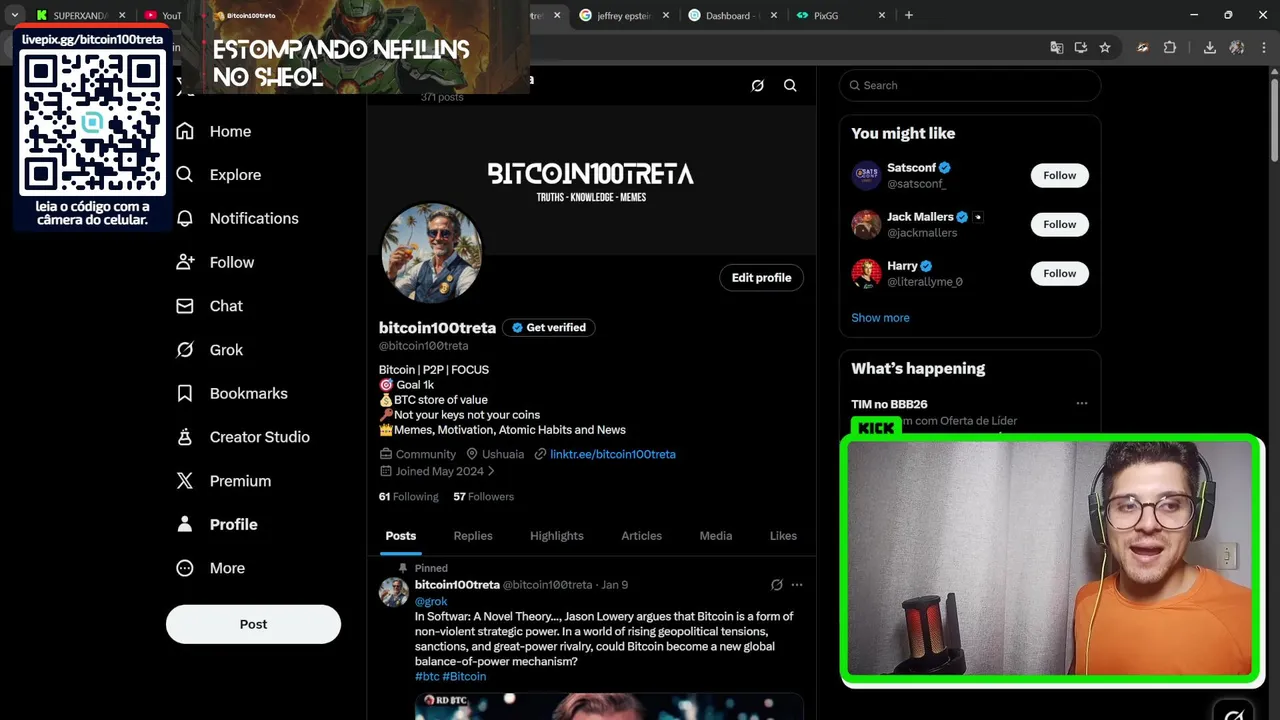Viewport: 1280px width, 720px height.
Task: Open Home from the X sidebar
Action: [x=213, y=131]
